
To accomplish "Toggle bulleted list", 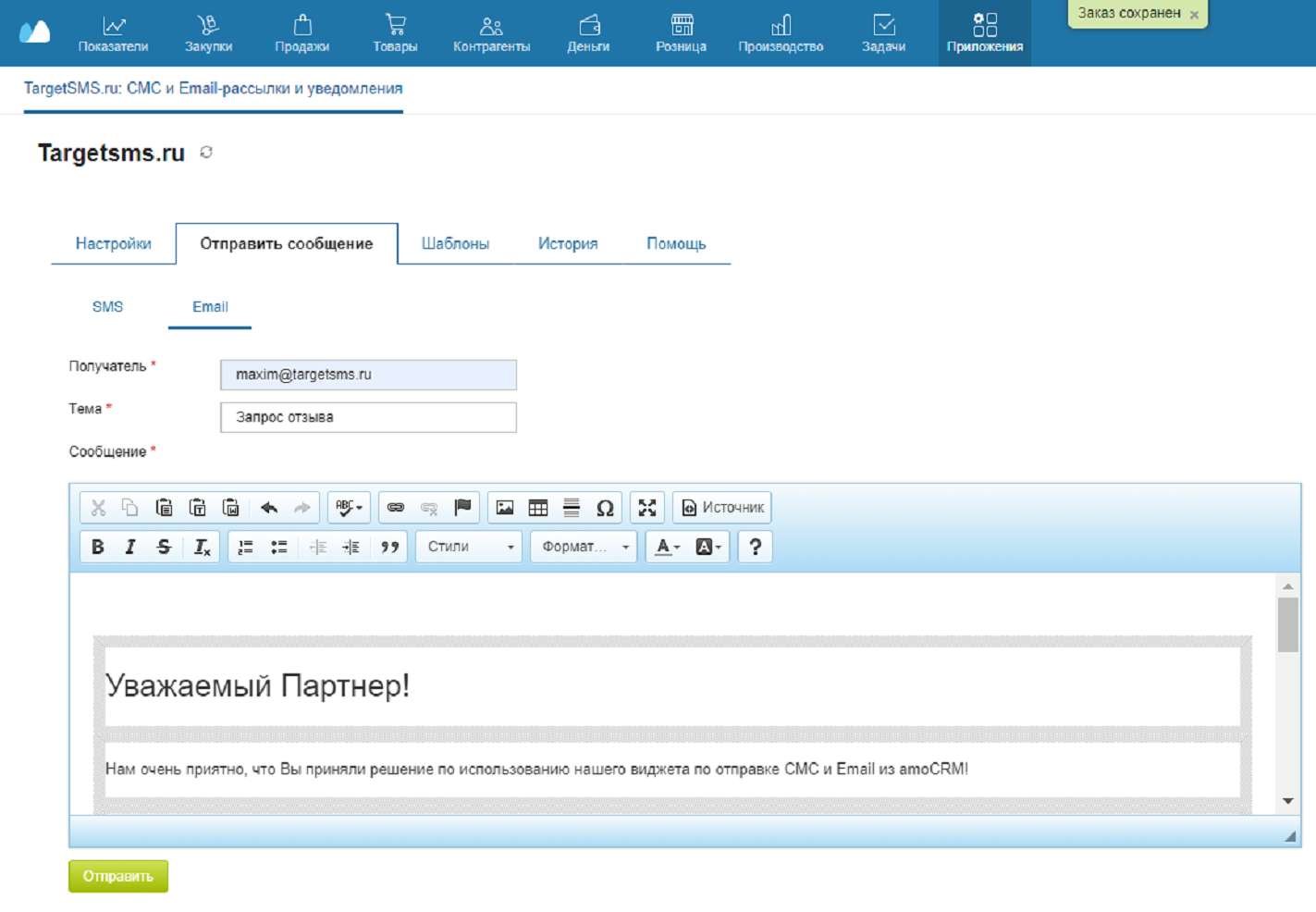I will pyautogui.click(x=278, y=547).
